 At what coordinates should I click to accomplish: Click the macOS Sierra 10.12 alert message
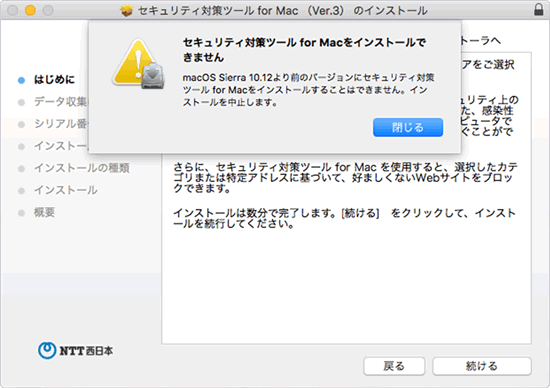tap(309, 90)
